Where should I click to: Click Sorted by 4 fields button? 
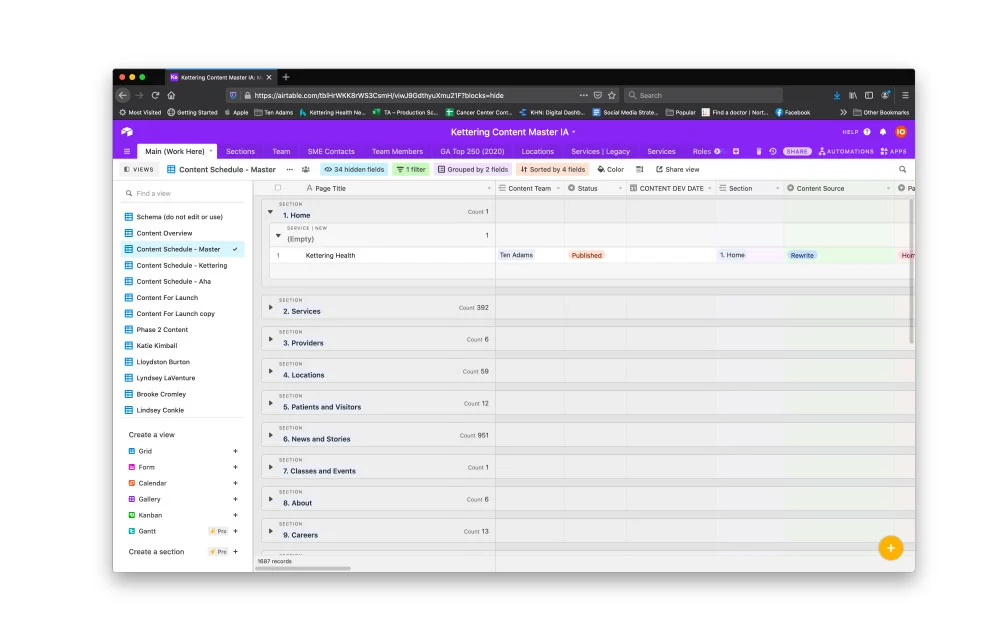pyautogui.click(x=552, y=170)
